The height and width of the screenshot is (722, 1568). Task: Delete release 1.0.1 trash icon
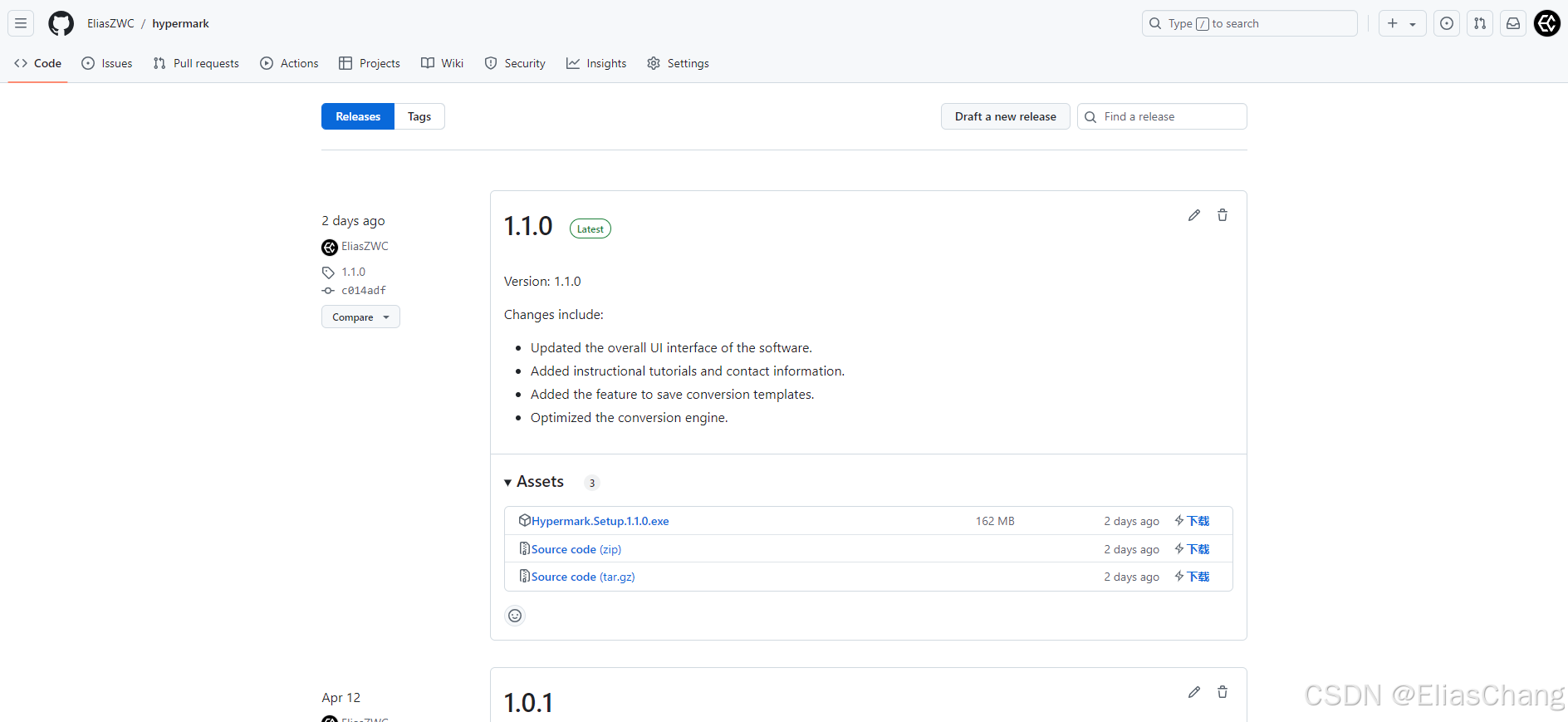(1223, 692)
